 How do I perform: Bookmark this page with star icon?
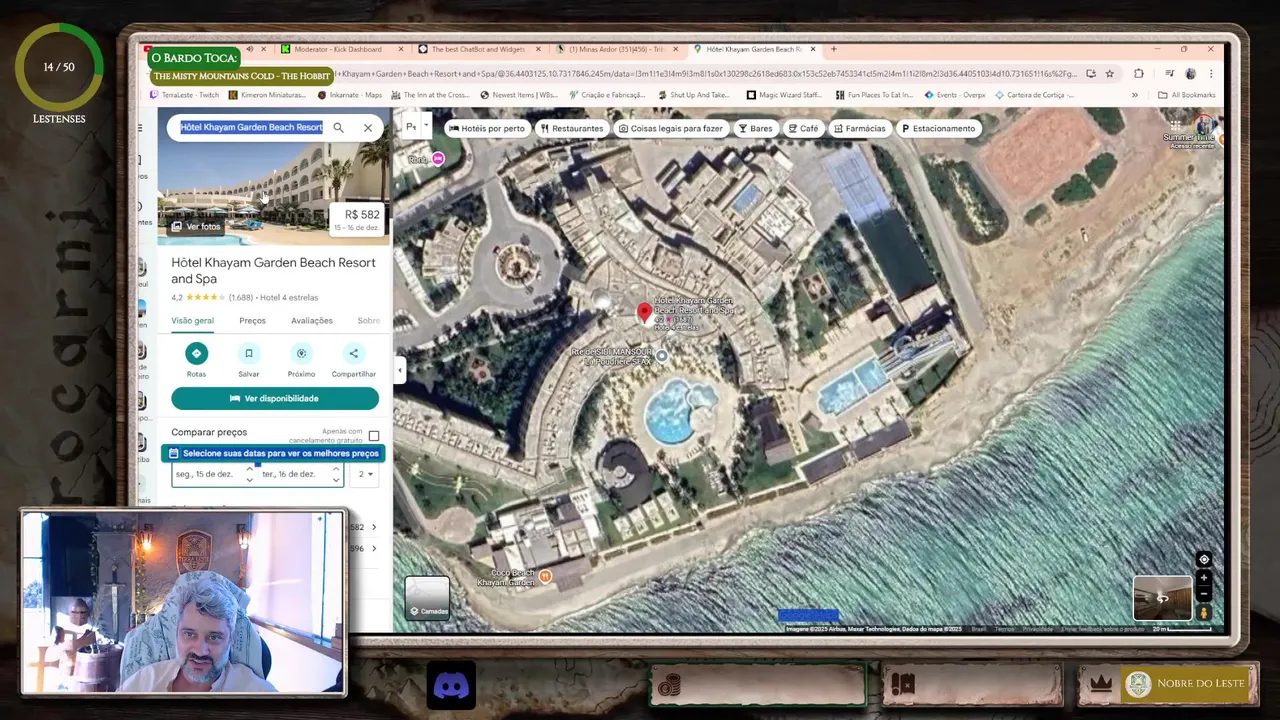tap(1109, 73)
